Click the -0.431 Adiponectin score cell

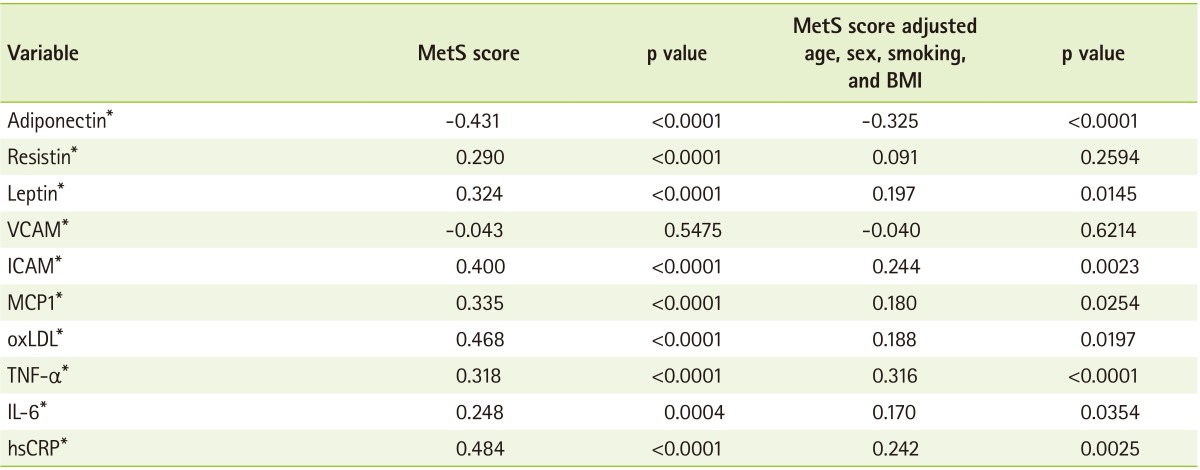pos(467,123)
